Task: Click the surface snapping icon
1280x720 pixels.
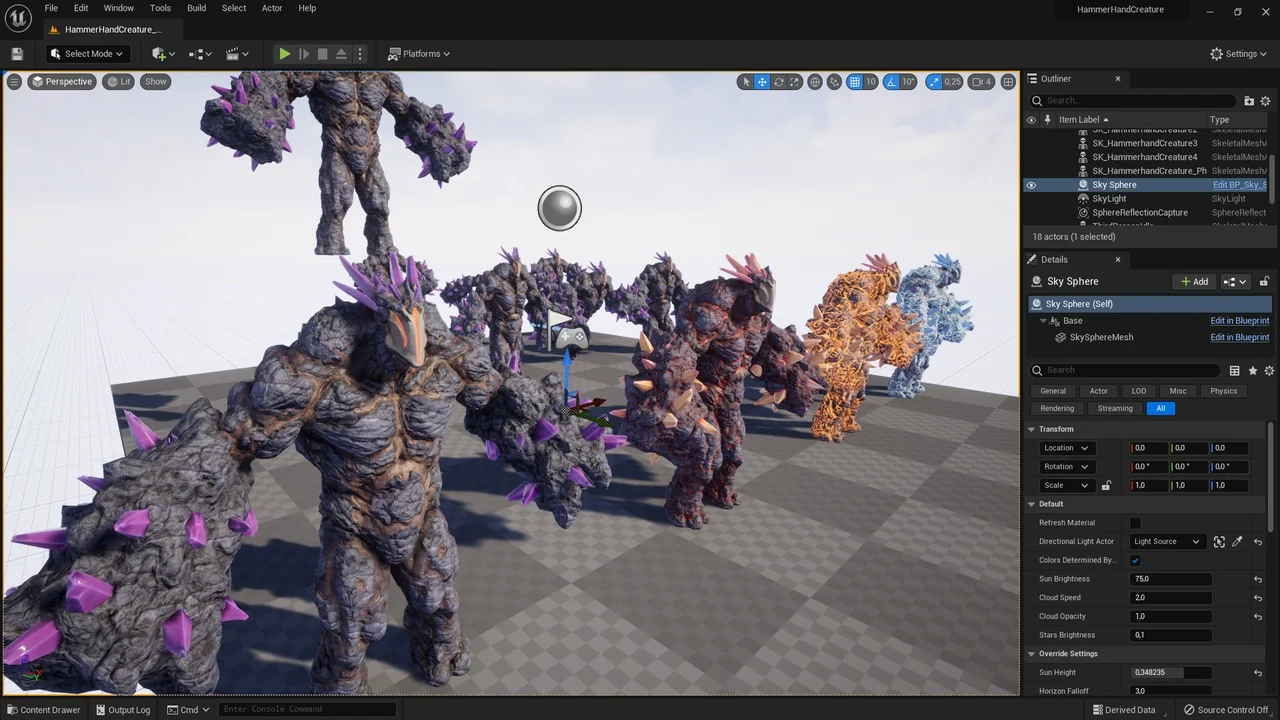Action: pos(834,82)
